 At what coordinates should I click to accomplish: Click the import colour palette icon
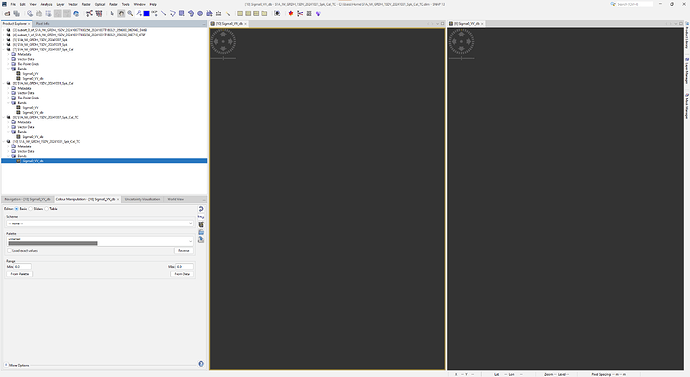tap(201, 232)
